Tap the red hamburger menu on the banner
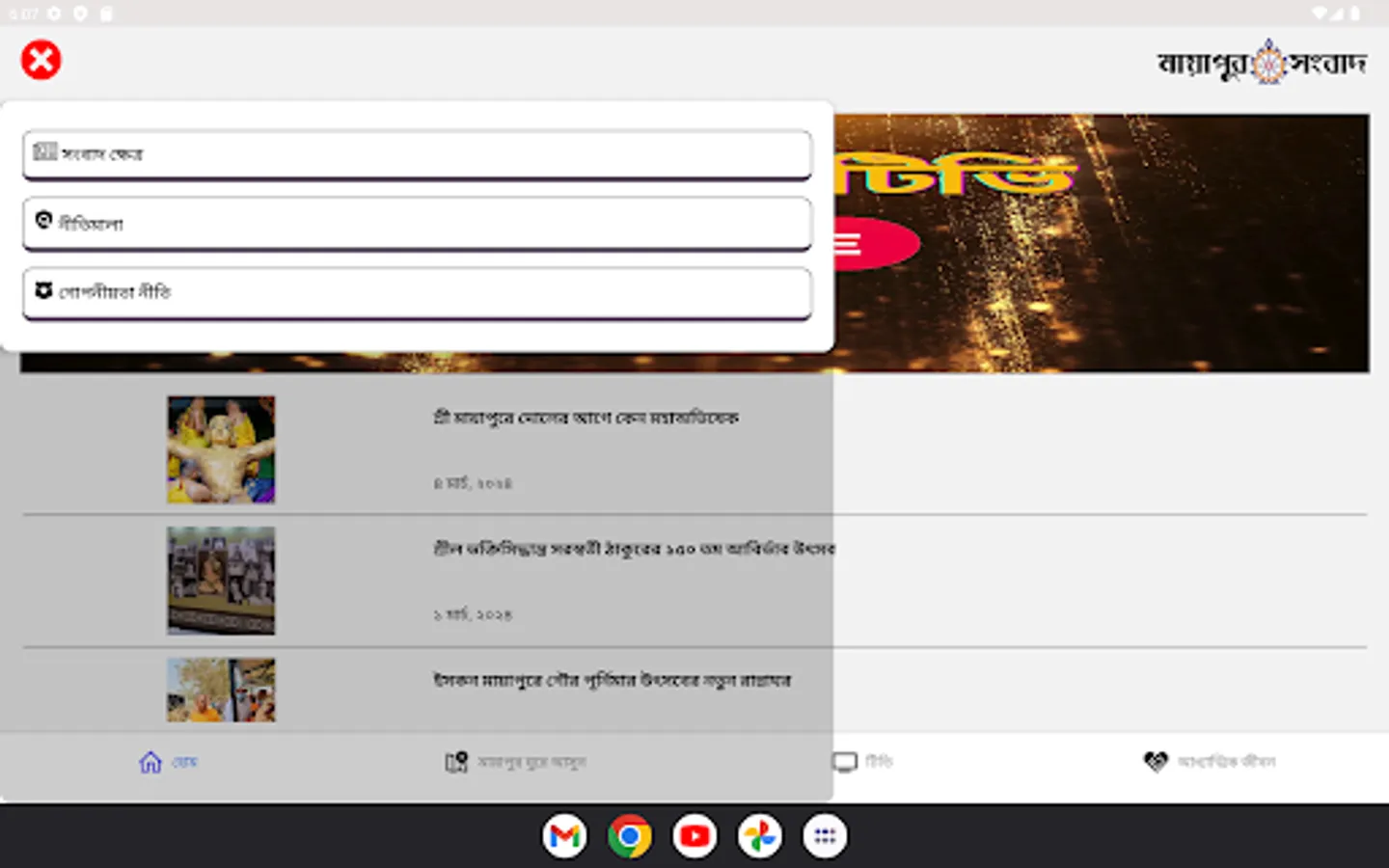This screenshot has height=868, width=1389. tap(846, 244)
